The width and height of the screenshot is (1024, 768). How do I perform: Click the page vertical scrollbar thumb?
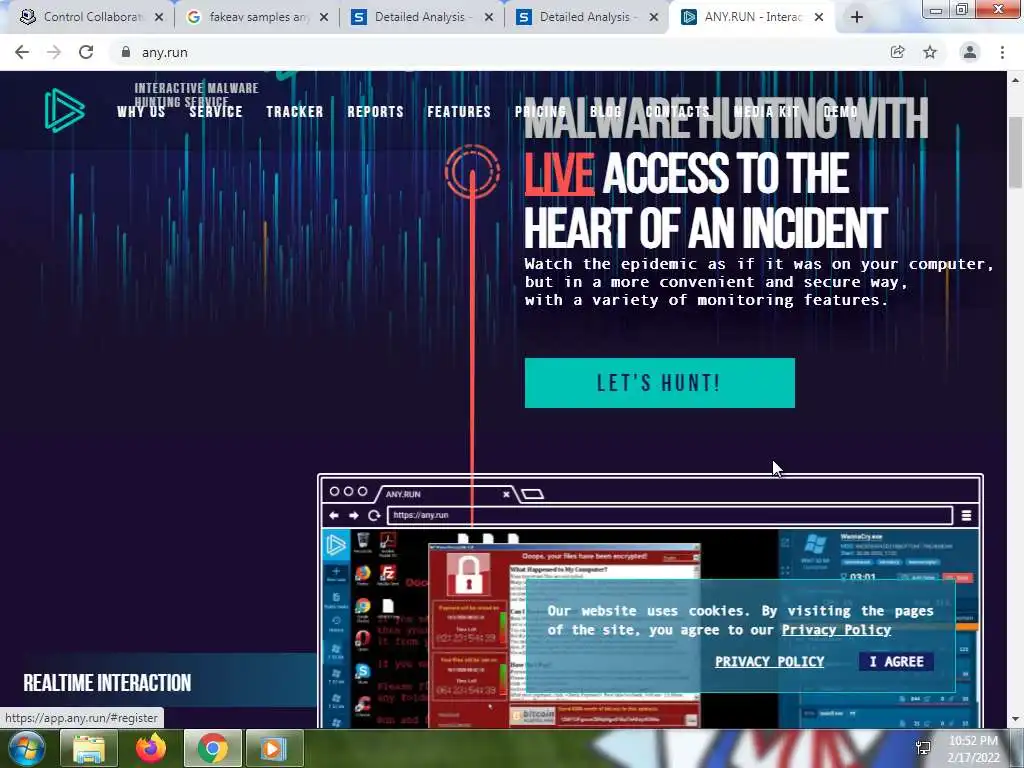[1015, 152]
